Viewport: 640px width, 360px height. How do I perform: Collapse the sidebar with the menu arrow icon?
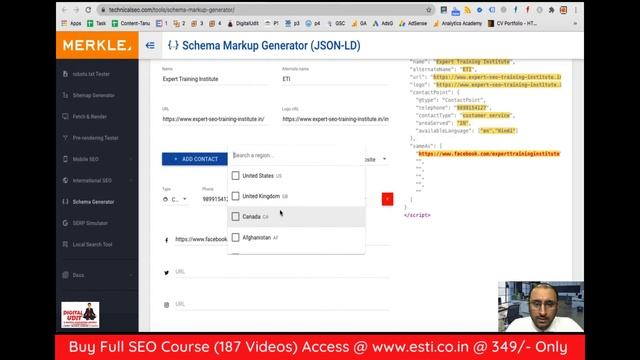point(150,45)
